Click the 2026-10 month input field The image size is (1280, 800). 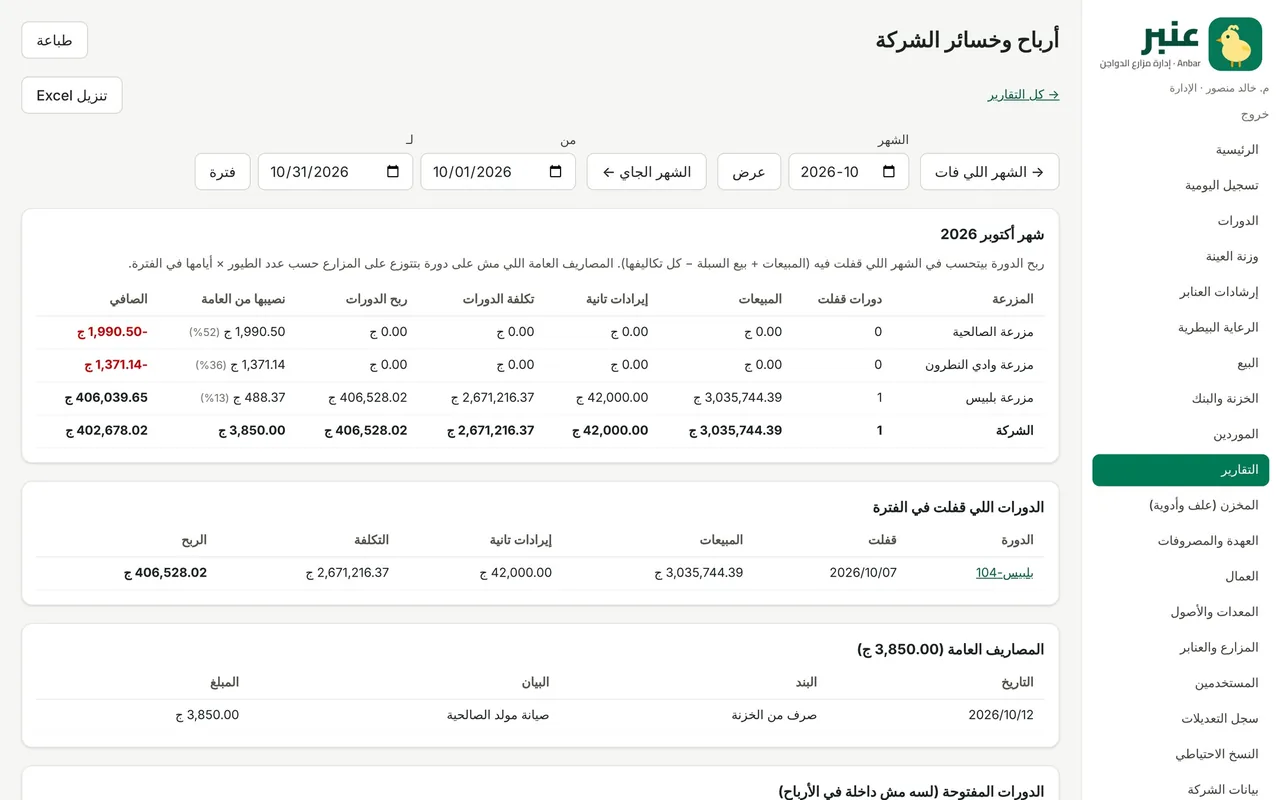click(x=849, y=172)
